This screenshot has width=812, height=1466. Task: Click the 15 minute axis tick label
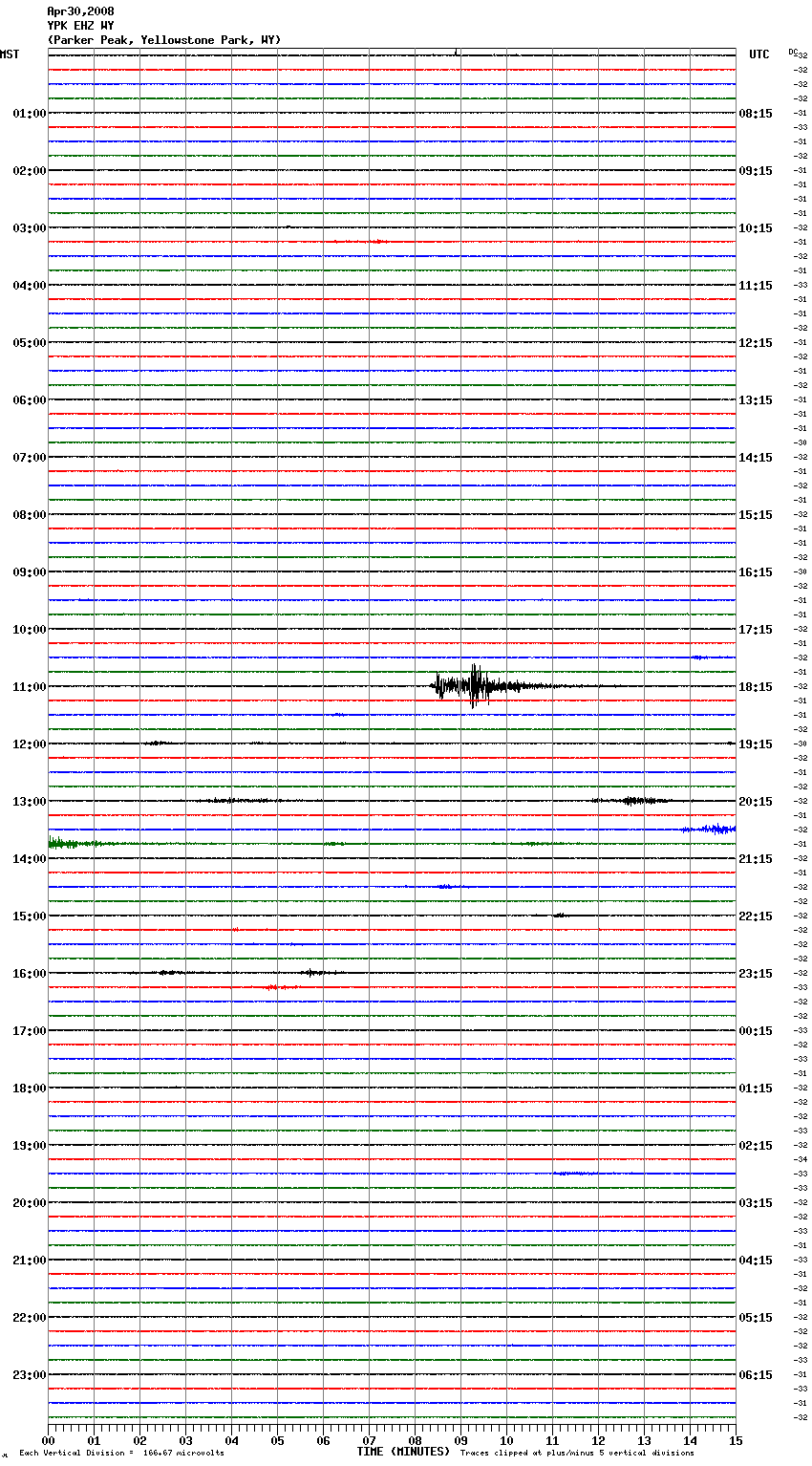click(736, 1440)
